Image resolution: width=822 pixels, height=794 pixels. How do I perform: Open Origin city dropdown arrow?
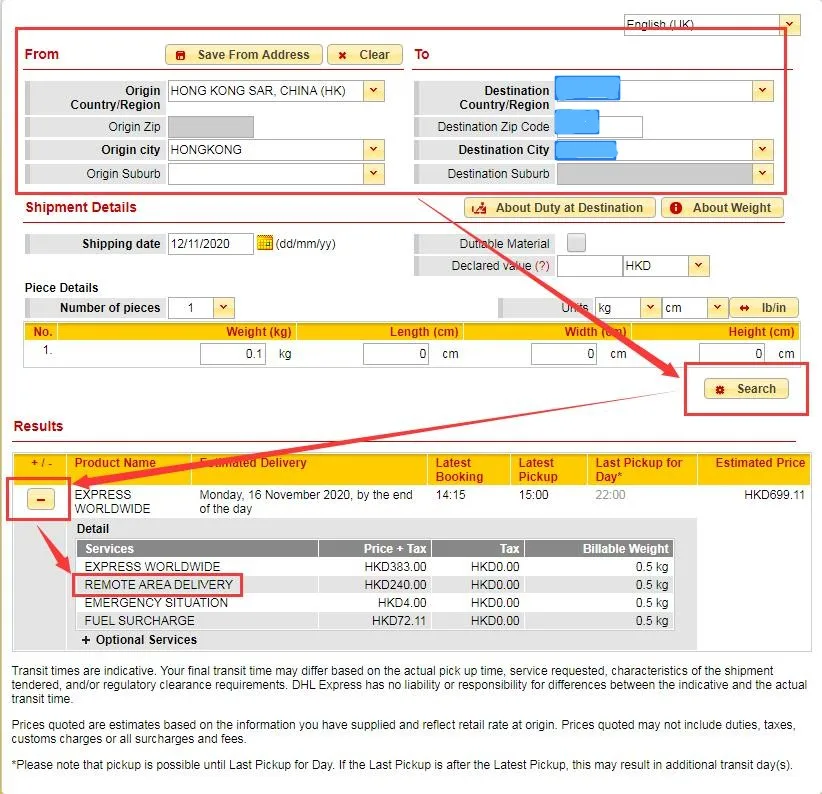pyautogui.click(x=373, y=150)
